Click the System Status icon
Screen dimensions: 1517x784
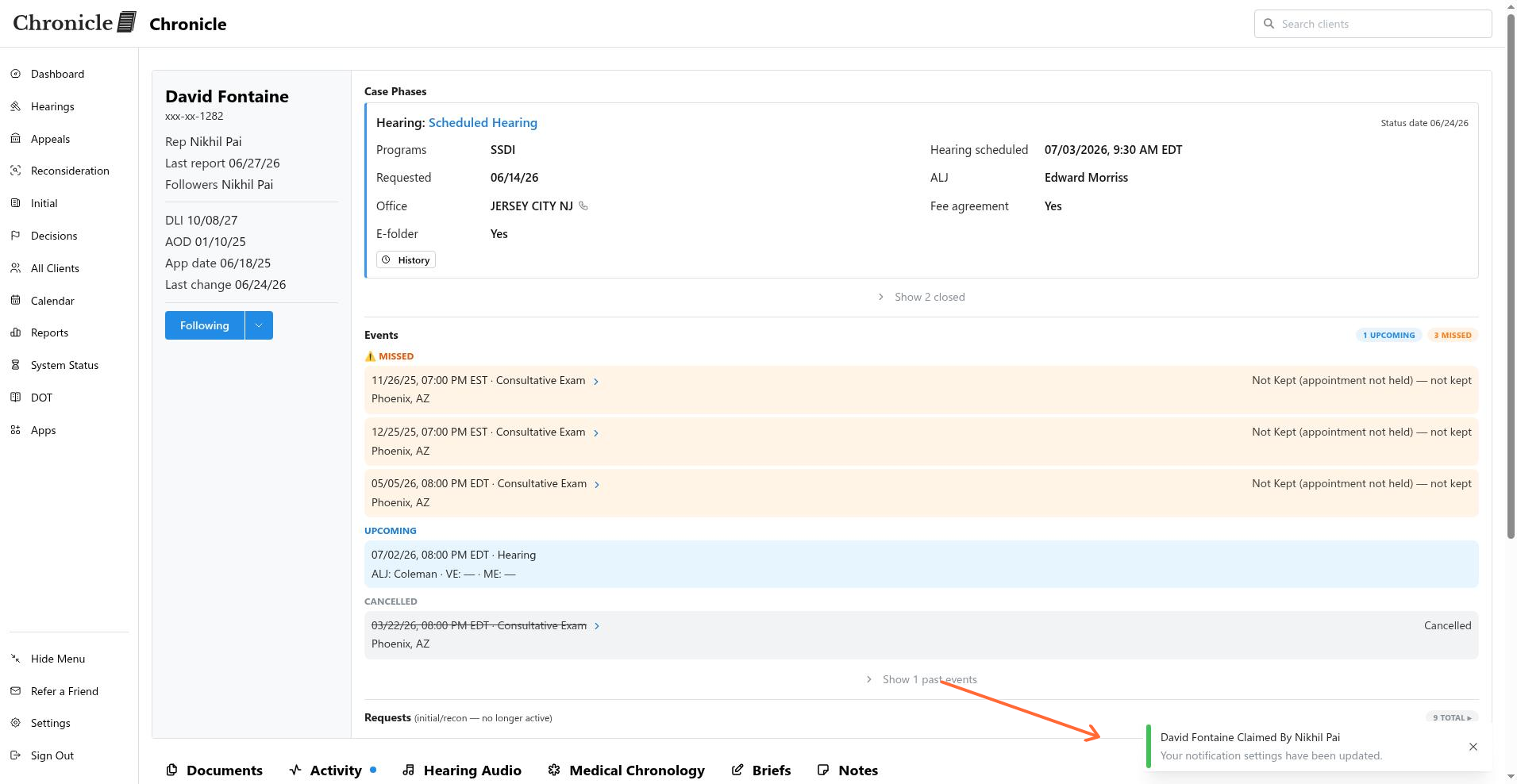coord(15,365)
